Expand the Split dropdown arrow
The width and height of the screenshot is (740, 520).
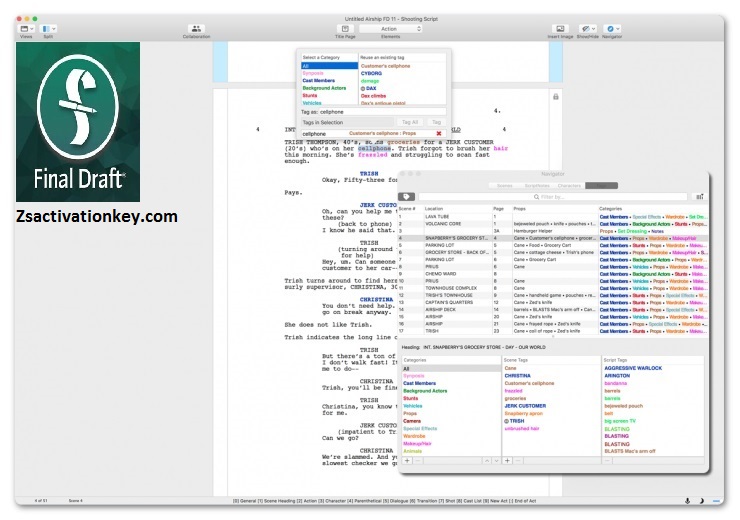pyautogui.click(x=54, y=29)
